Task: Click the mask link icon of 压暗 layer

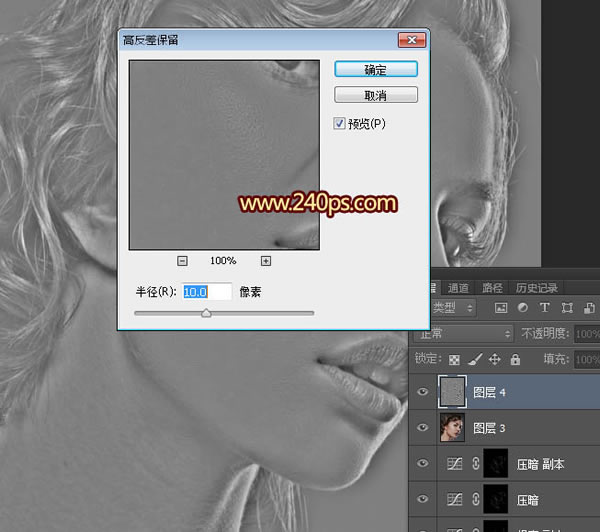Action: (x=476, y=499)
